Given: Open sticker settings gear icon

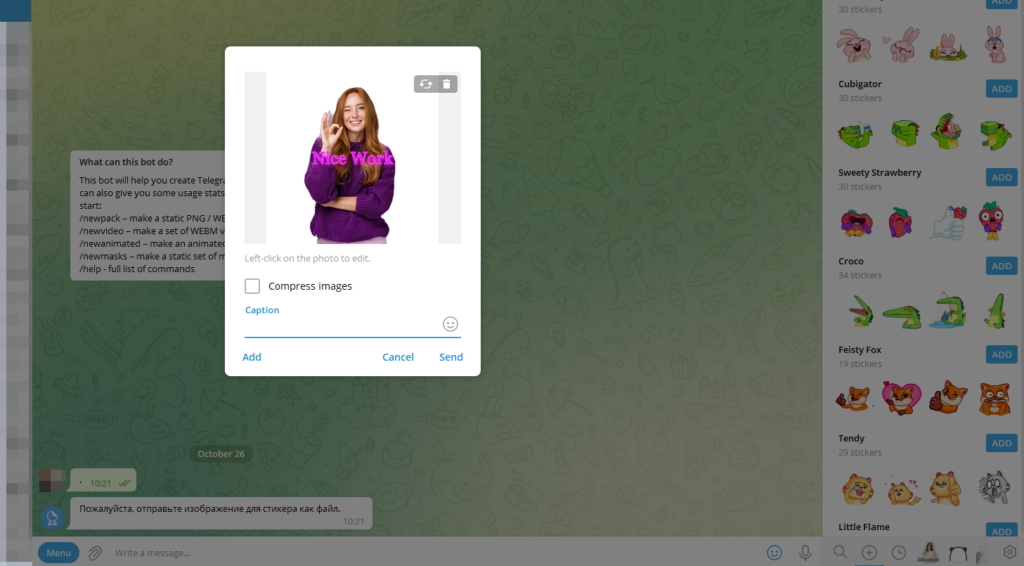Looking at the screenshot, I should coord(1010,552).
